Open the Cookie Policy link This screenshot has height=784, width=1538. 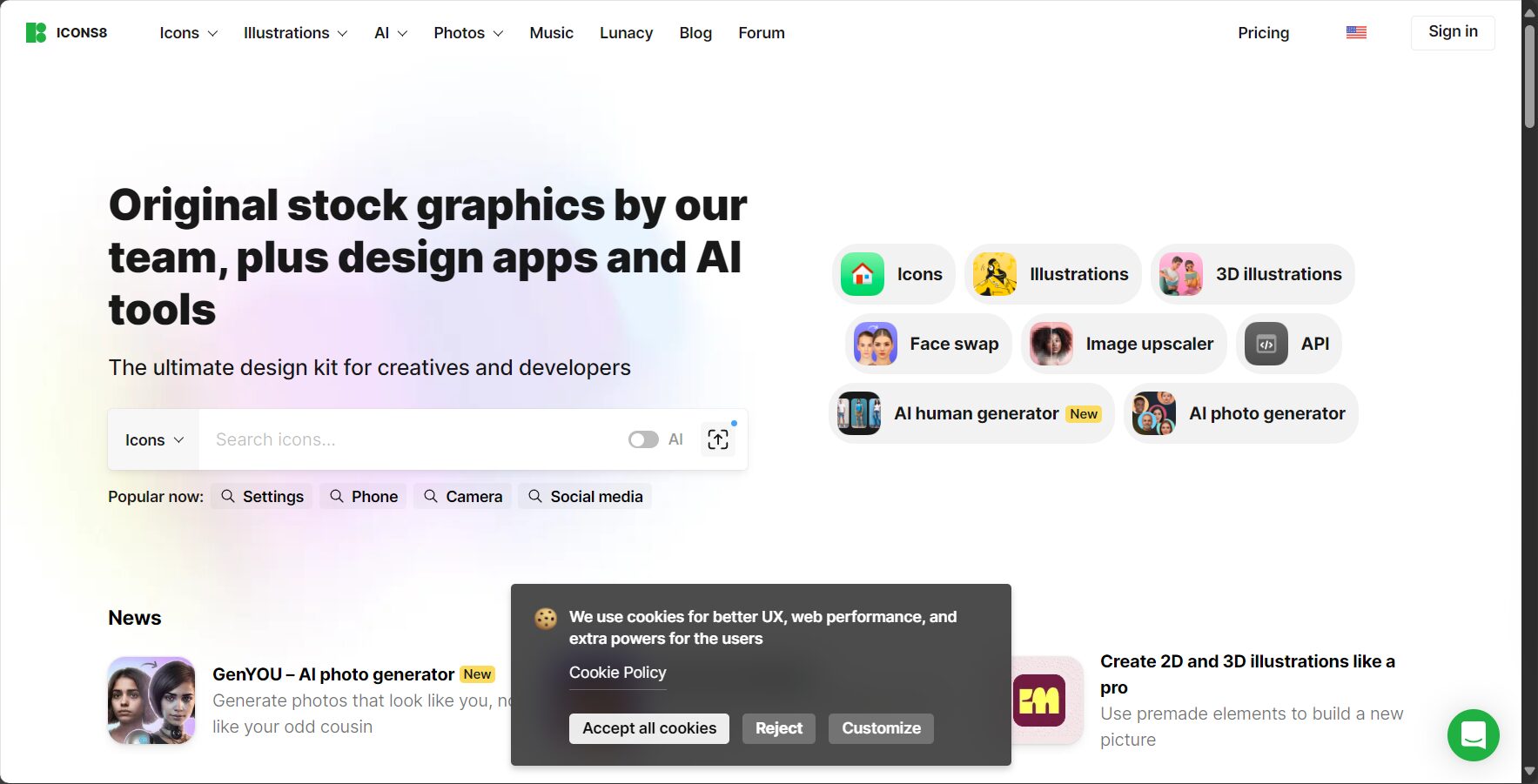[x=617, y=673]
